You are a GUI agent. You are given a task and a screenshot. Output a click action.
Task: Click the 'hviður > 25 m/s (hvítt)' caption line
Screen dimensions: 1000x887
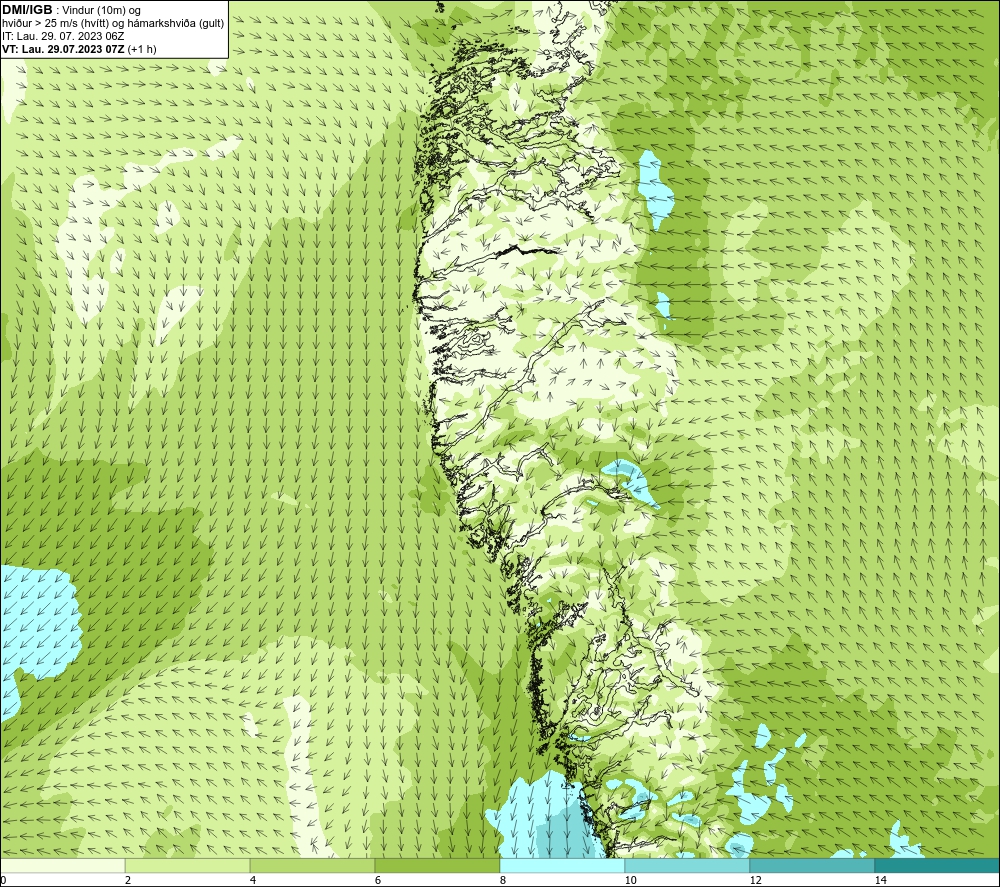pos(113,24)
